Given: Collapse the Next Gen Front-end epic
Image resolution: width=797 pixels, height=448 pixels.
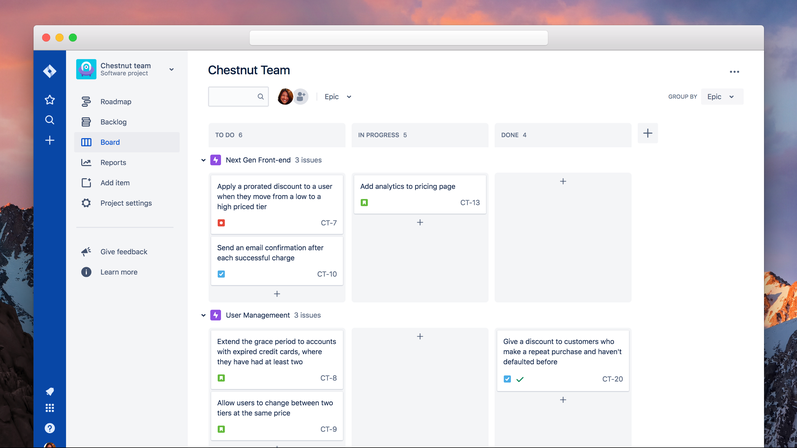Looking at the screenshot, I should coord(203,160).
